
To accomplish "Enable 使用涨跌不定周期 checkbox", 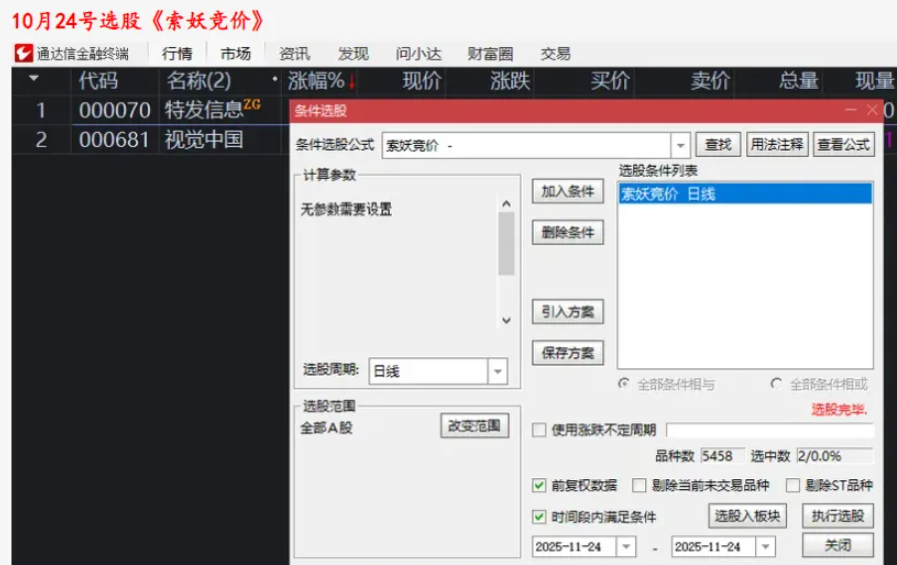I will tap(540, 430).
